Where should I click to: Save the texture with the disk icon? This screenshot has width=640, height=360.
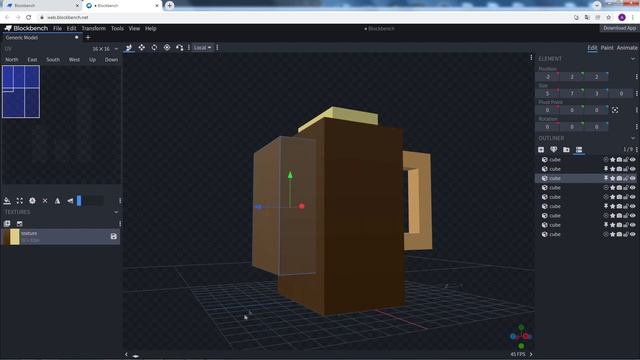coord(113,236)
